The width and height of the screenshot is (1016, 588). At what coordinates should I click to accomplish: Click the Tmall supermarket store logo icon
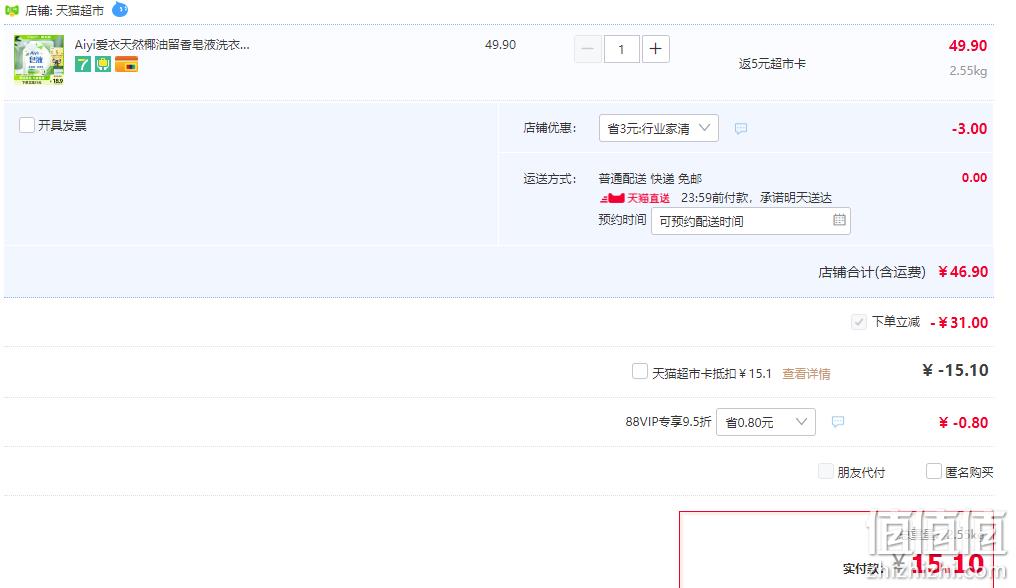[x=12, y=10]
